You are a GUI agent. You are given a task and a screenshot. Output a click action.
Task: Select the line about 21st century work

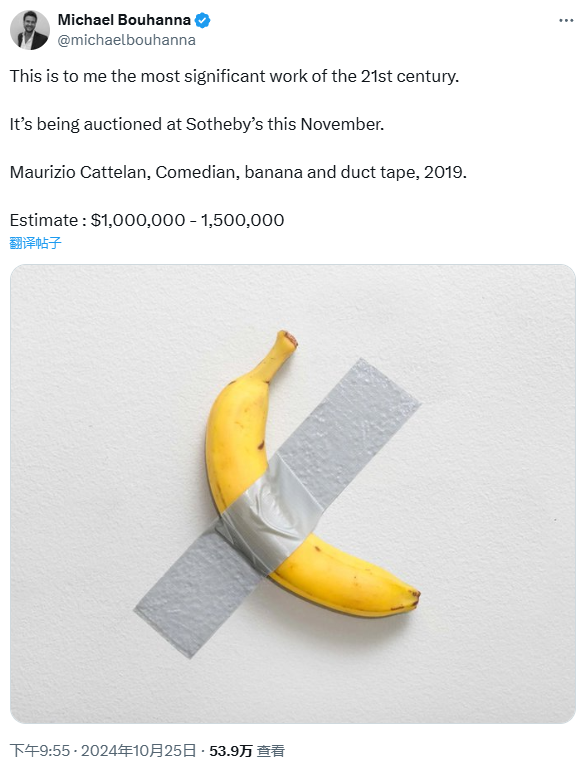(x=234, y=76)
